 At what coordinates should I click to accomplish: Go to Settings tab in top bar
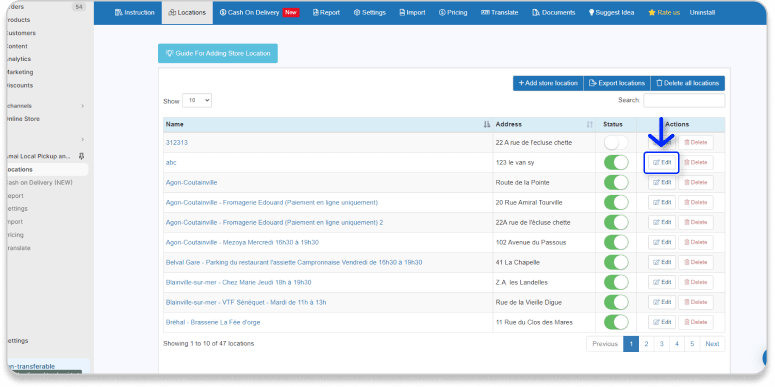coord(369,12)
